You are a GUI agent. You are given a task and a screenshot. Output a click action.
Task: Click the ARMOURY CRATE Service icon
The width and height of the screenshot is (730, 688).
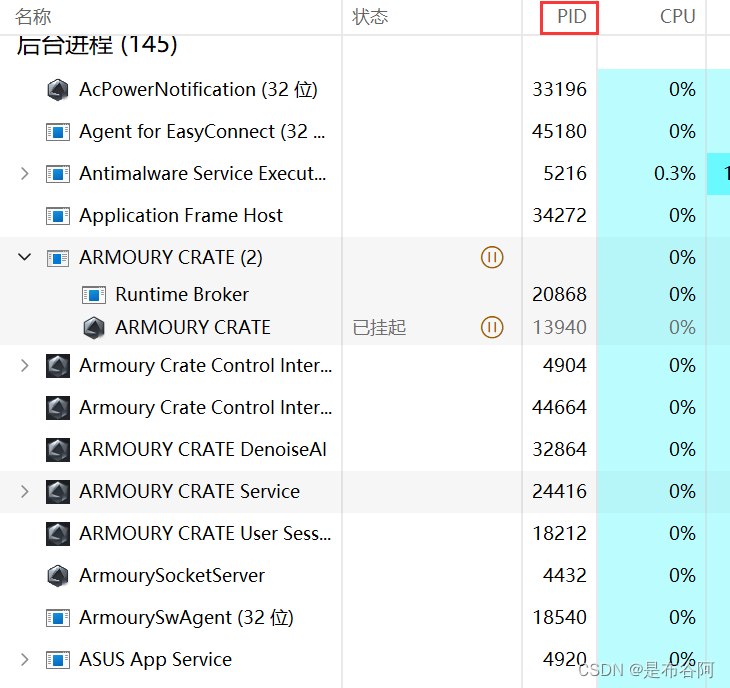click(58, 492)
